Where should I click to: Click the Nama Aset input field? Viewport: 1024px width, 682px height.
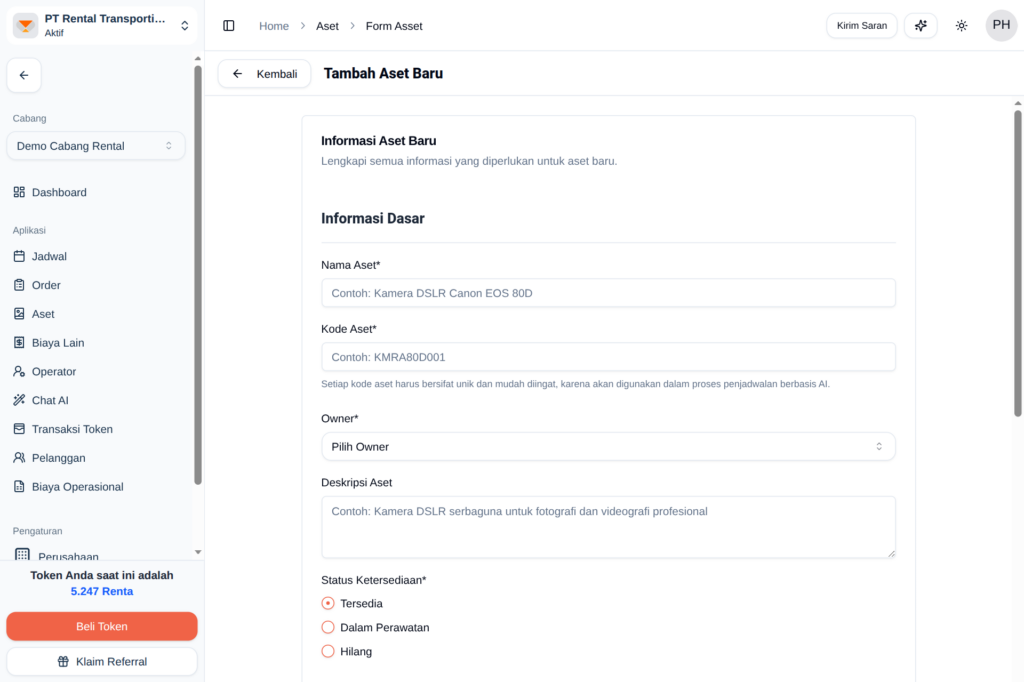(x=608, y=293)
